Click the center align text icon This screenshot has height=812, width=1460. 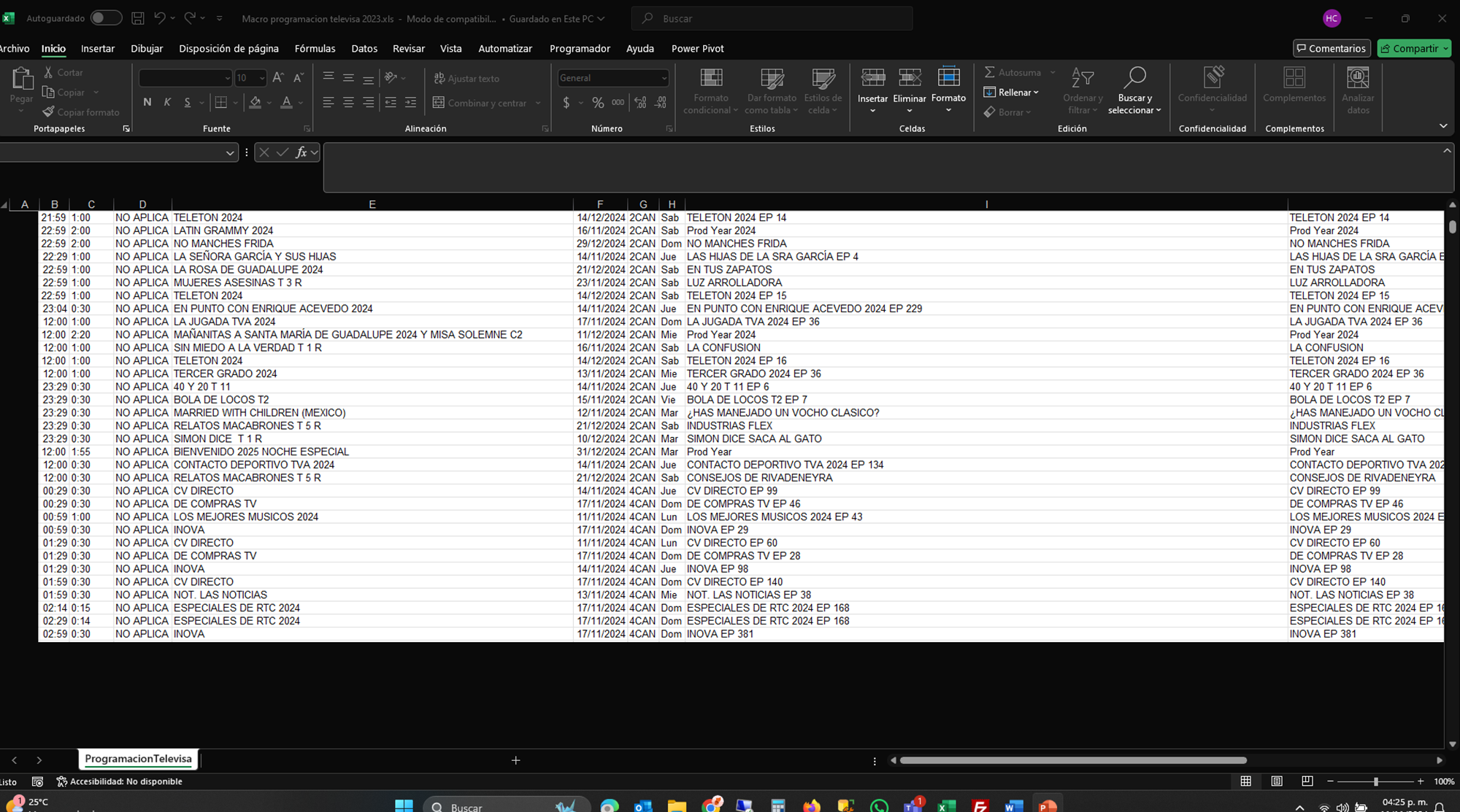point(348,103)
